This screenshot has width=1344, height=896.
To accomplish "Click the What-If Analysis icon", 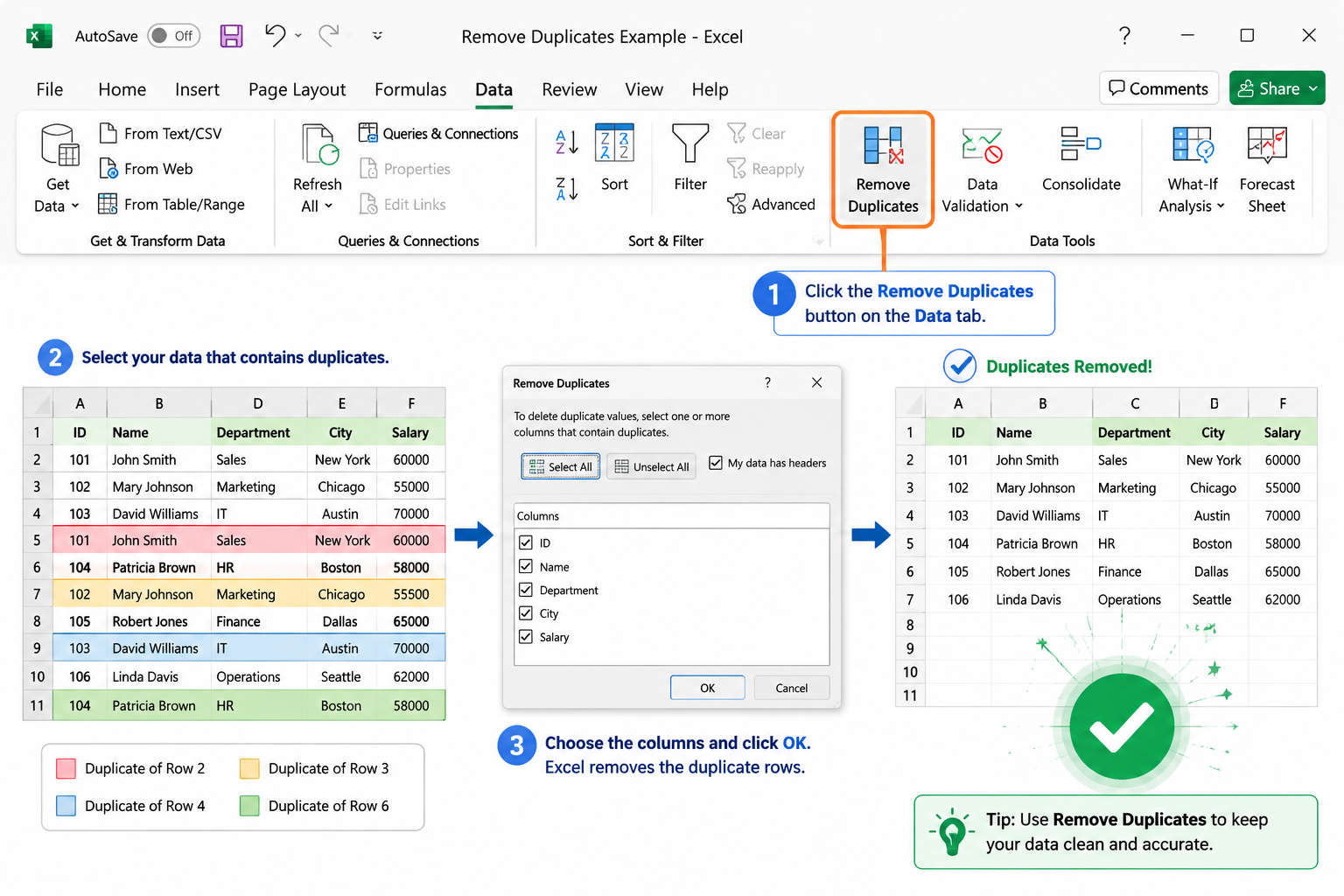I will pos(1193,144).
